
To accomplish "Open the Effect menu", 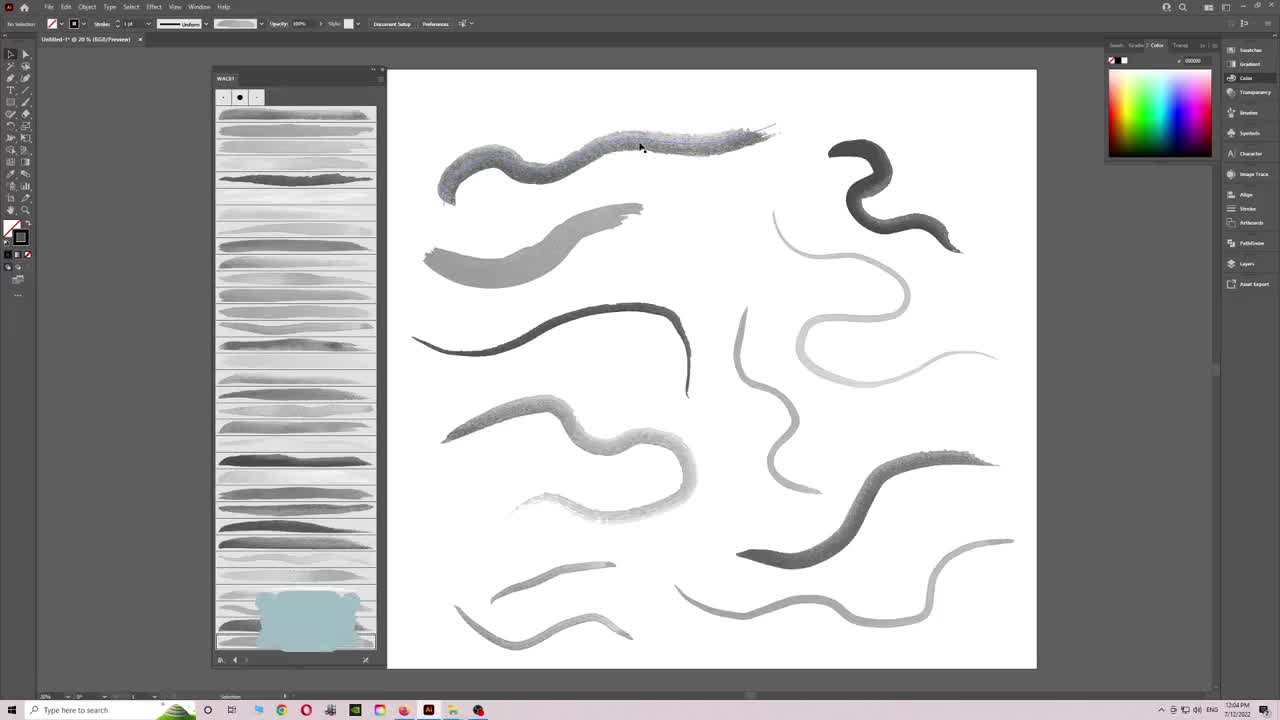I will (154, 7).
